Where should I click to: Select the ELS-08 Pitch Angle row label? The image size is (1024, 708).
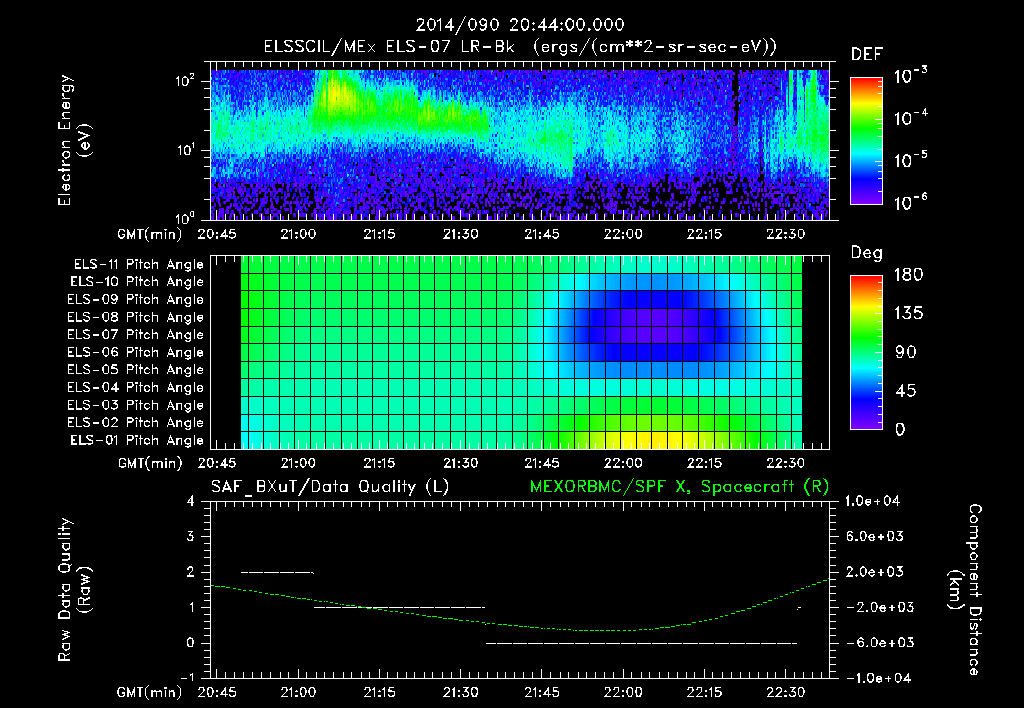[136, 317]
